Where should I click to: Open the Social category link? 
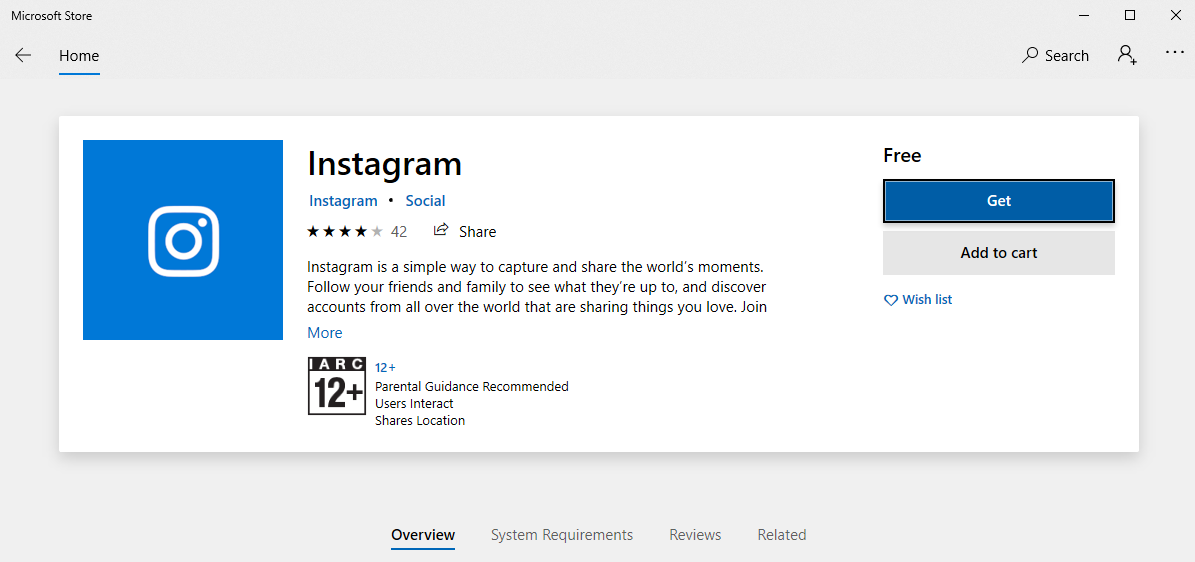click(x=425, y=201)
